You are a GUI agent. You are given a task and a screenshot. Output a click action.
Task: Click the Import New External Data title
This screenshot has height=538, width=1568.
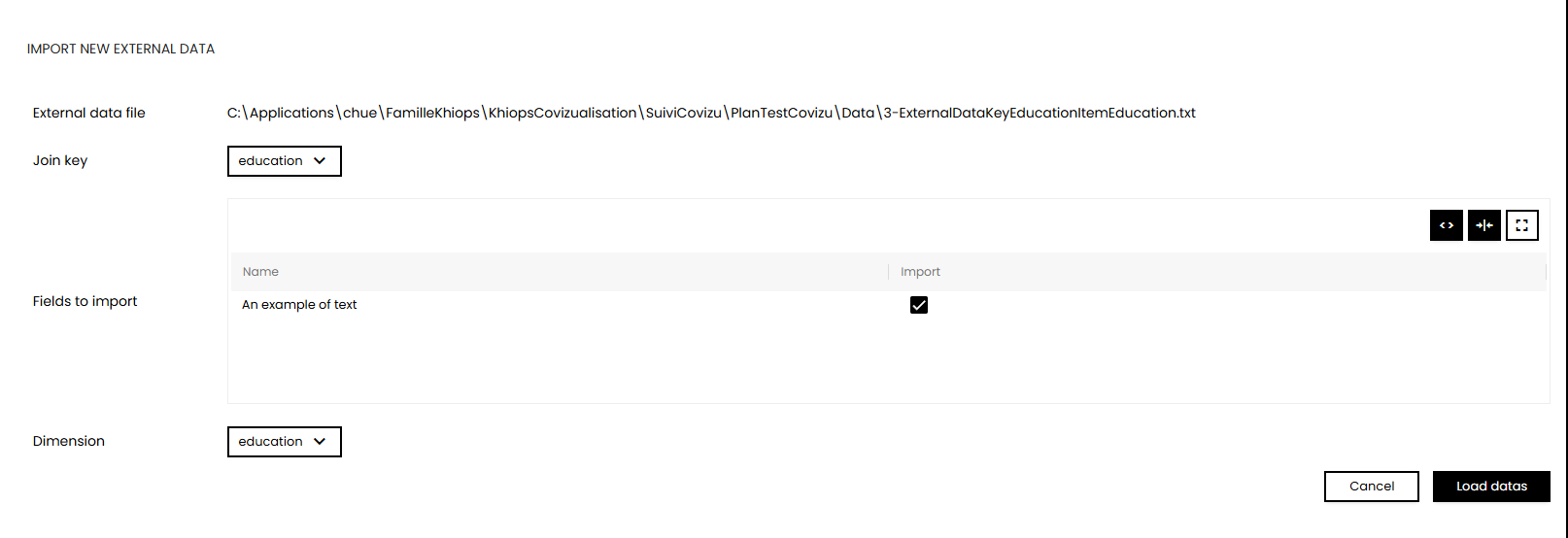click(120, 49)
